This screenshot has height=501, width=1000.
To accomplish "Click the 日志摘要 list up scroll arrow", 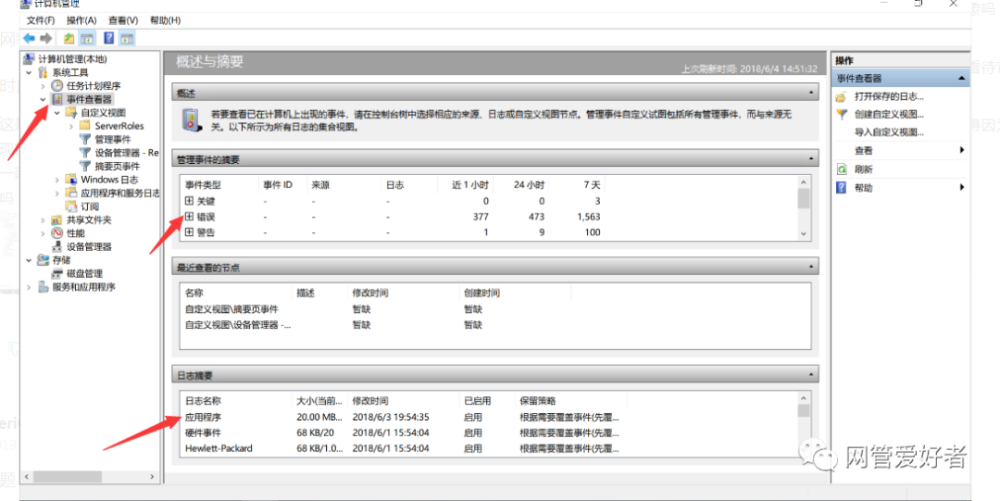I will pos(804,398).
